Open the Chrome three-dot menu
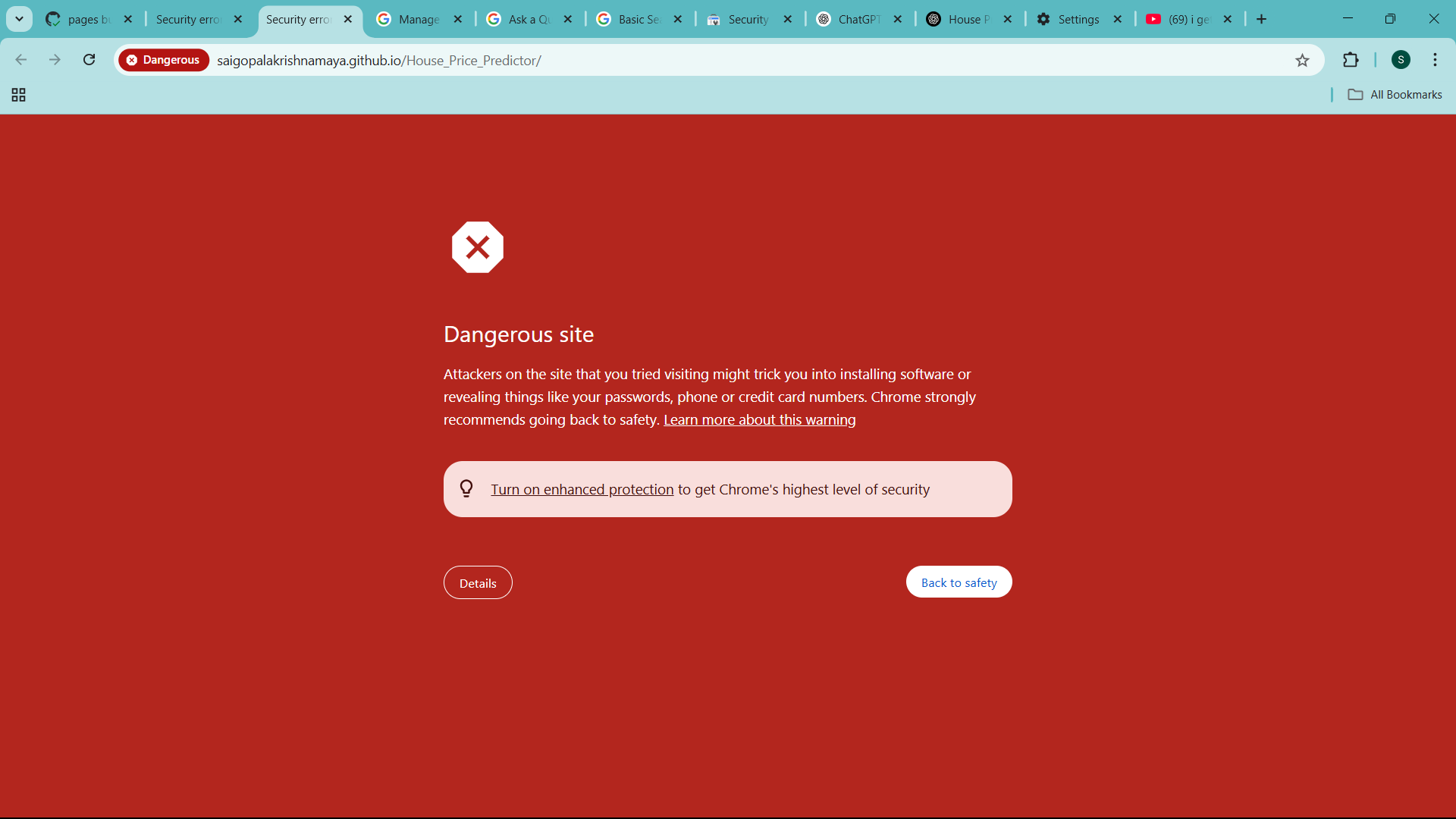The height and width of the screenshot is (819, 1456). coord(1435,60)
